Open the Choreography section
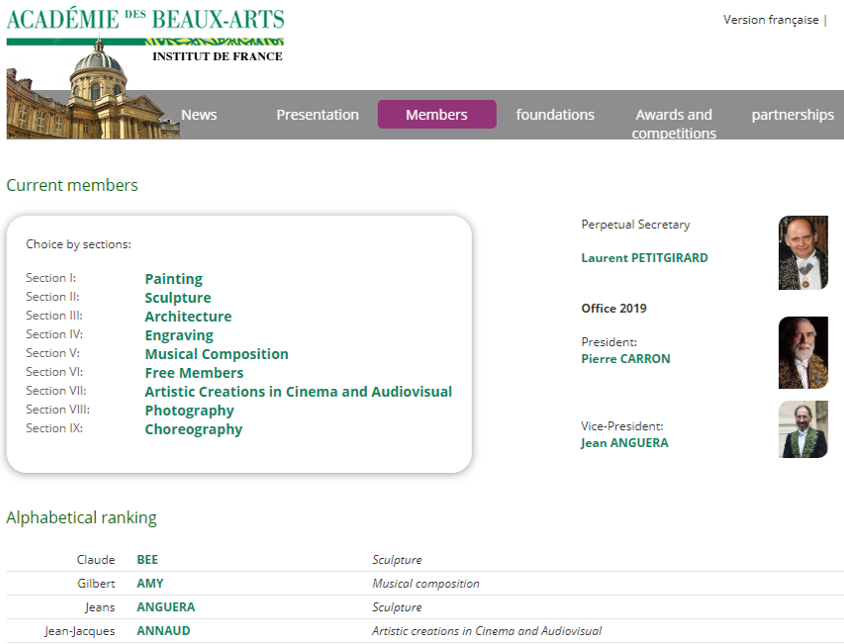 [193, 430]
